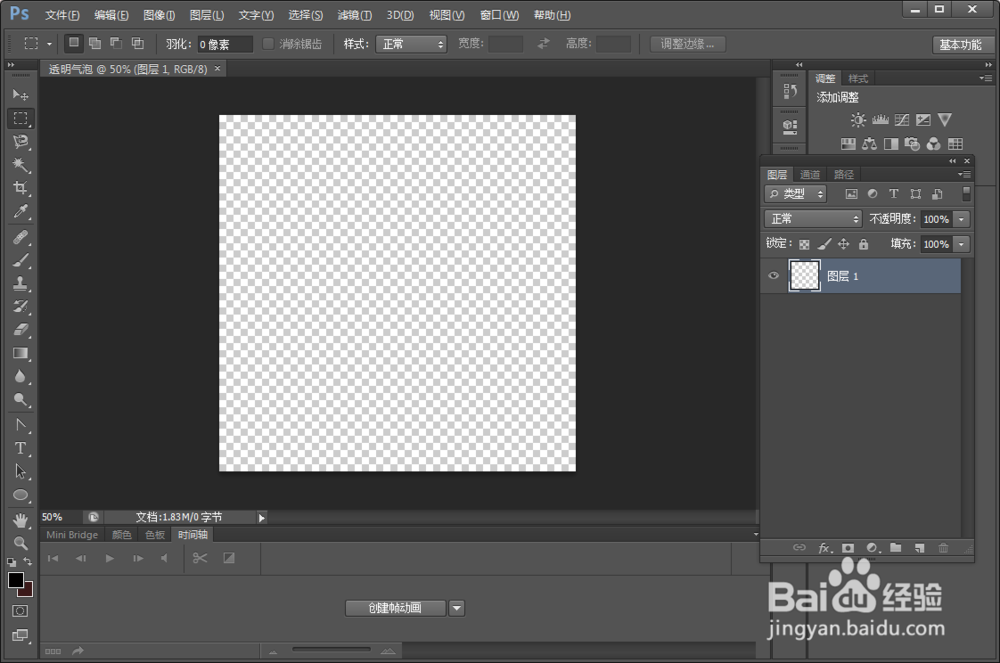Select the Zoom tool
The image size is (1000, 663).
click(21, 541)
